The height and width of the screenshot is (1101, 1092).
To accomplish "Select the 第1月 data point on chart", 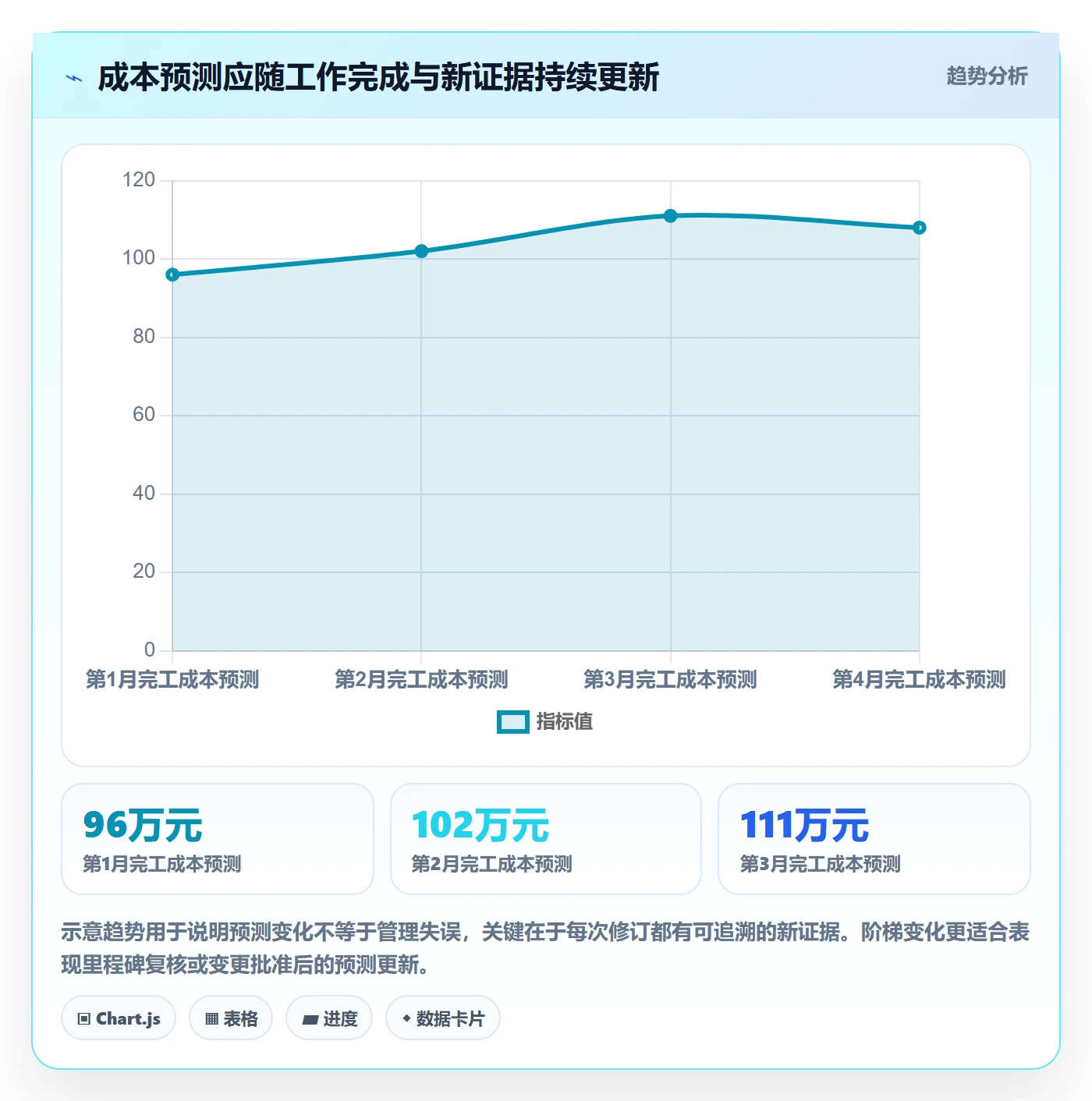I will pos(172,274).
